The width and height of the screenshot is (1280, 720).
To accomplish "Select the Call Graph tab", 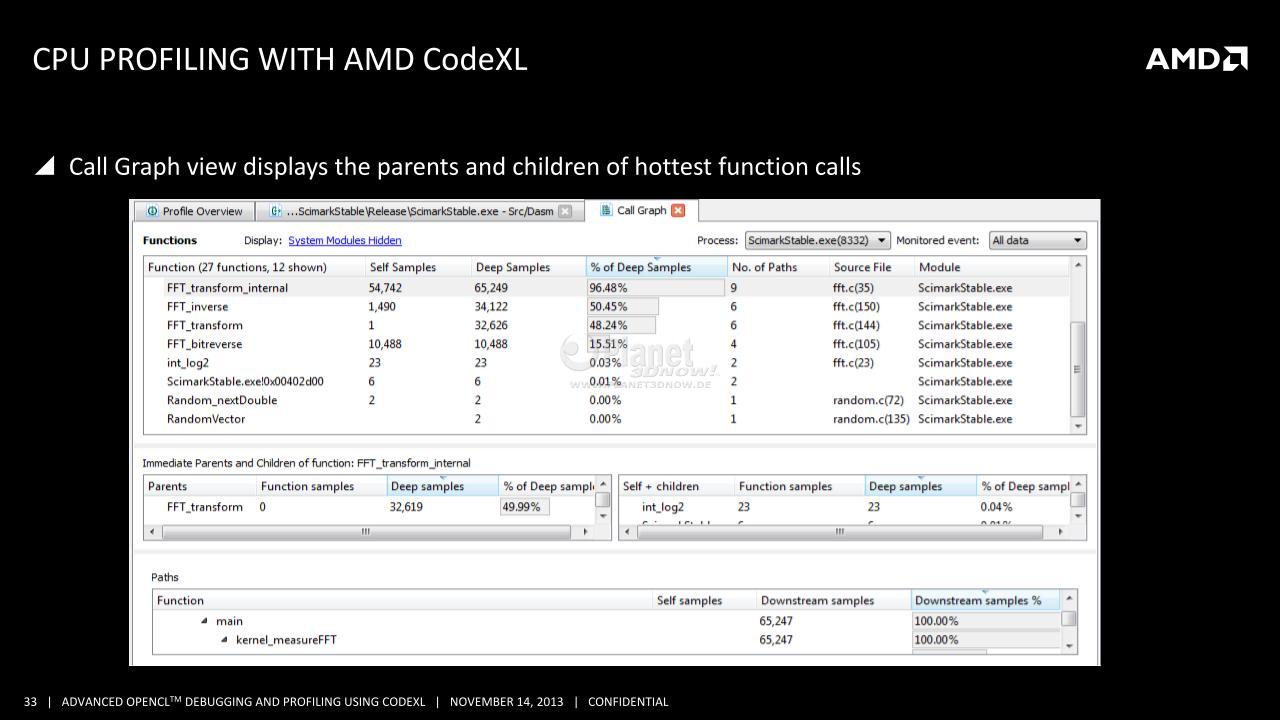I will pos(641,210).
